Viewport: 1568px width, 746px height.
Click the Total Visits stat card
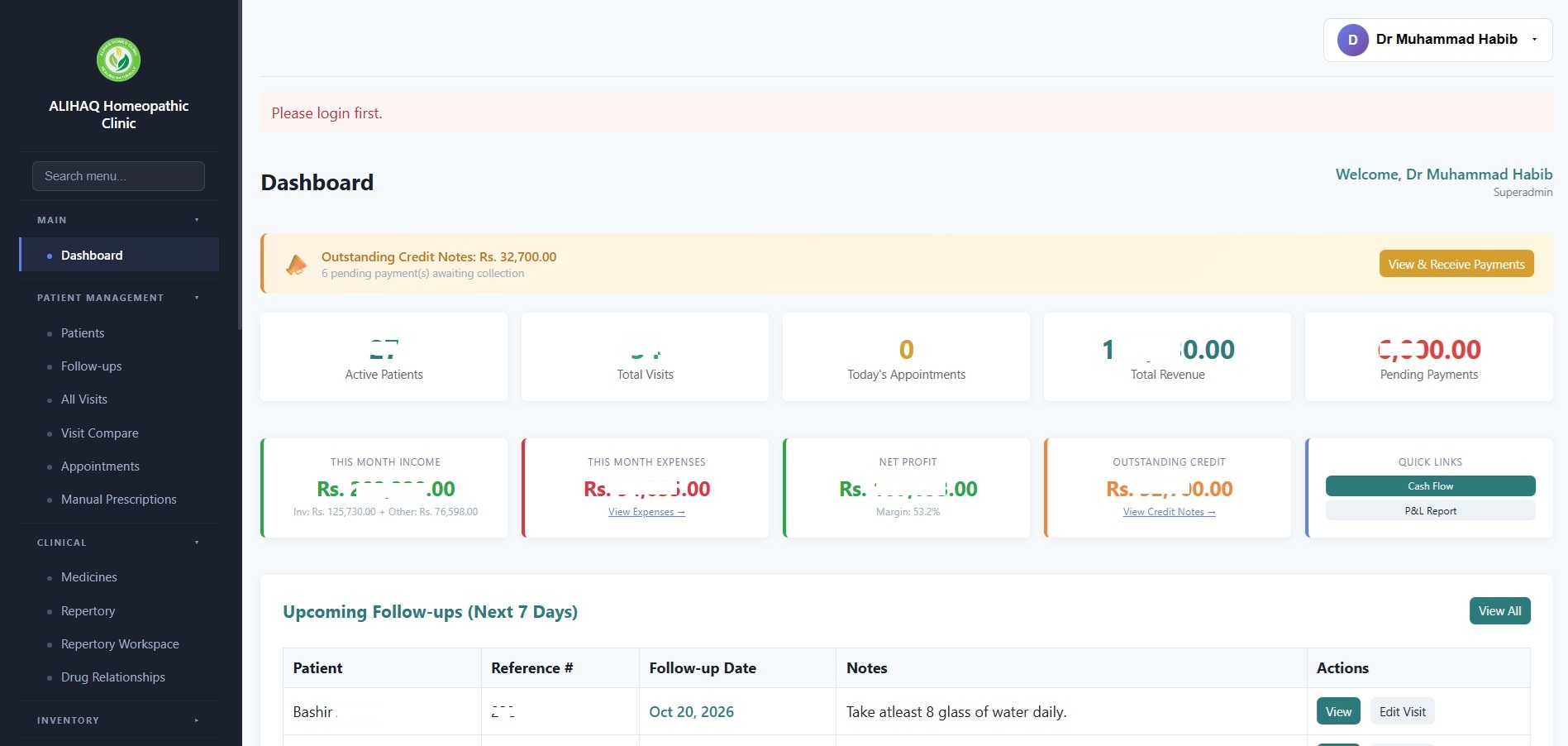point(645,357)
